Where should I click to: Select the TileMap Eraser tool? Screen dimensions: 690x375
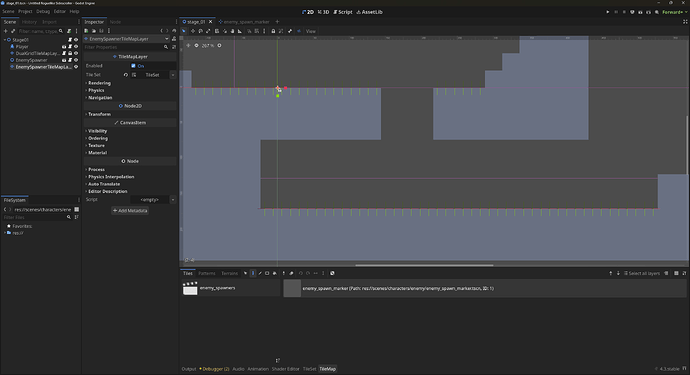coord(291,273)
